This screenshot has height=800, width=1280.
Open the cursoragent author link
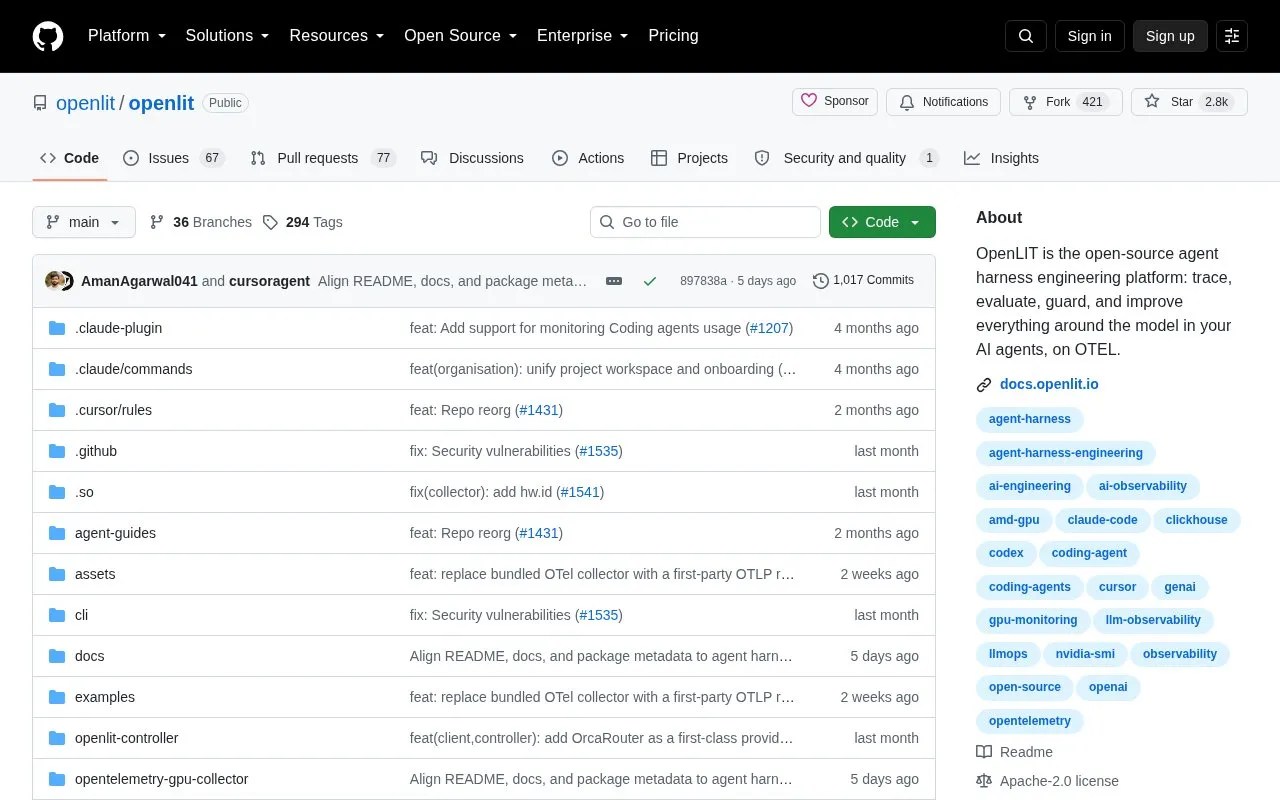[269, 281]
